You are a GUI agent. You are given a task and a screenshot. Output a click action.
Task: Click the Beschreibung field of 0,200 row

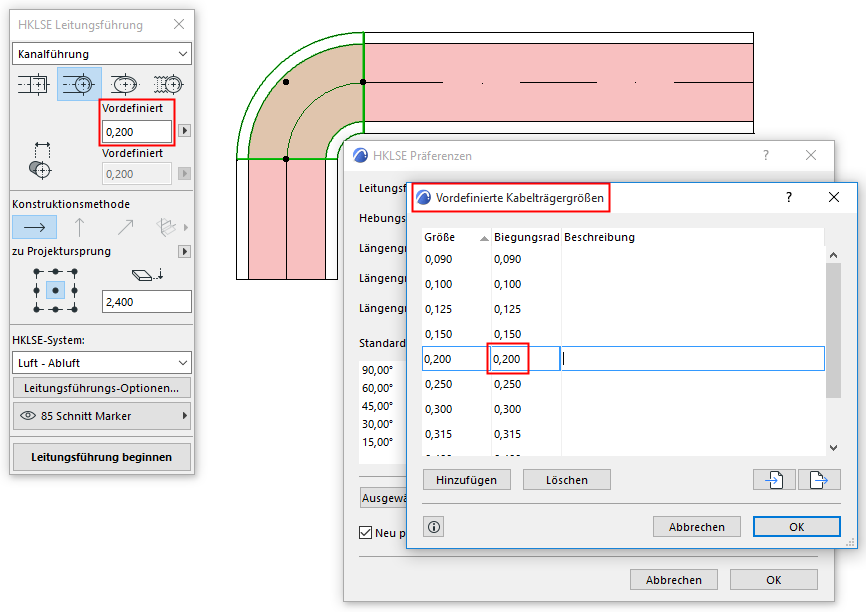(x=693, y=358)
